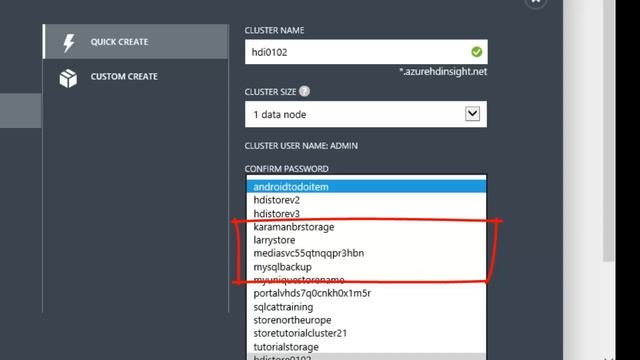
Task: Choose larrystore storage account
Action: [367, 240]
